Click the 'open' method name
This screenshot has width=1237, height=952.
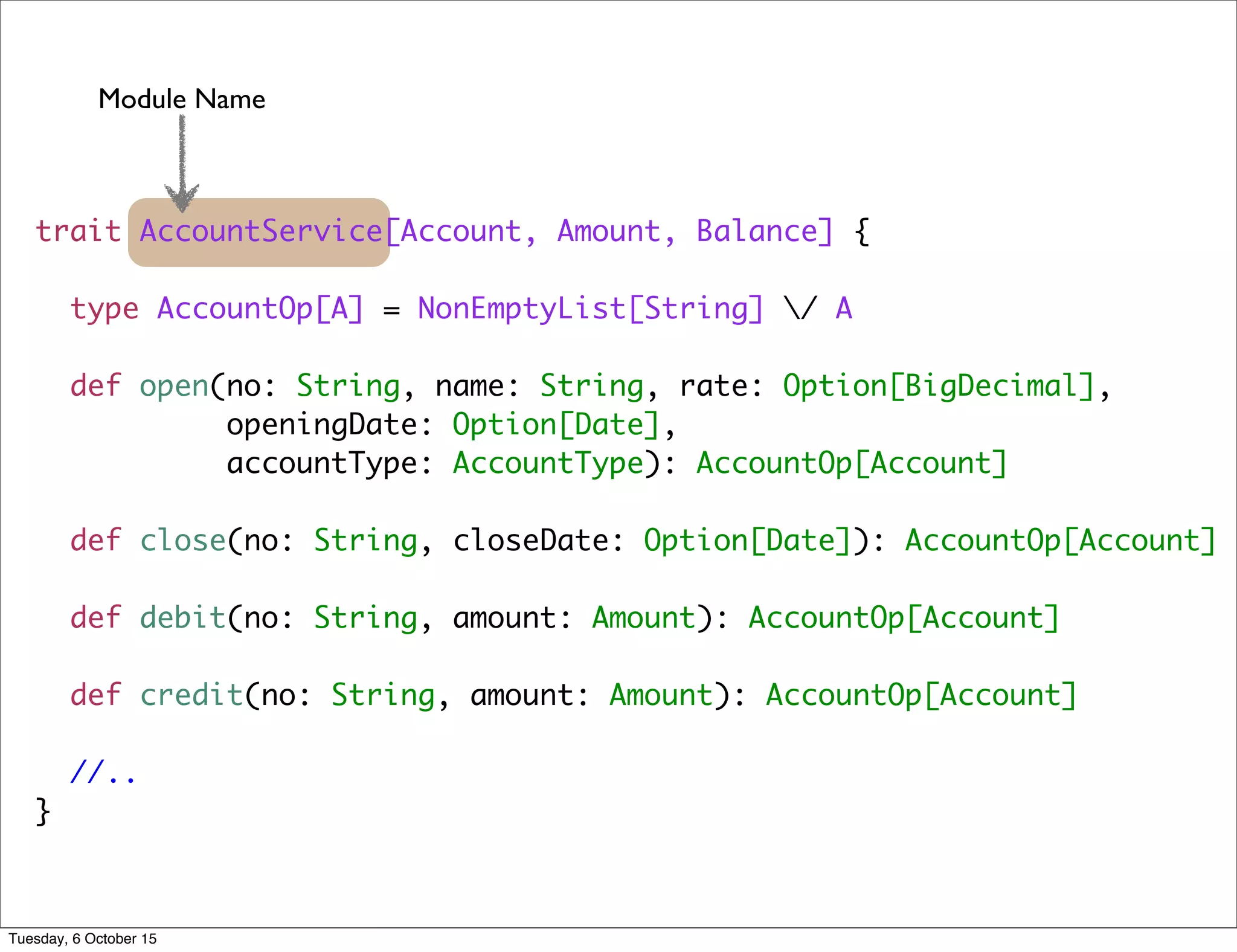point(174,387)
